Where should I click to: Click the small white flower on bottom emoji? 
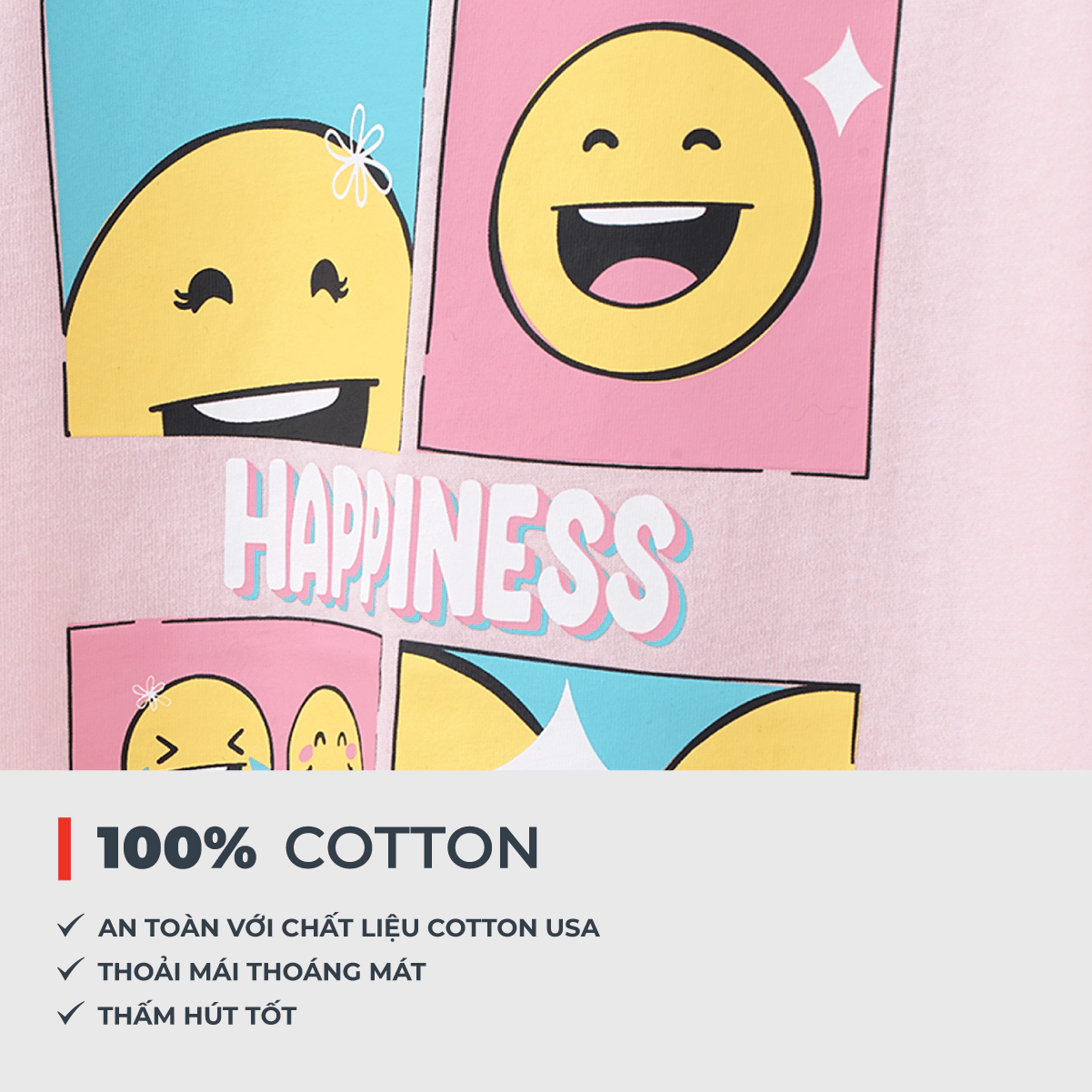click(148, 693)
